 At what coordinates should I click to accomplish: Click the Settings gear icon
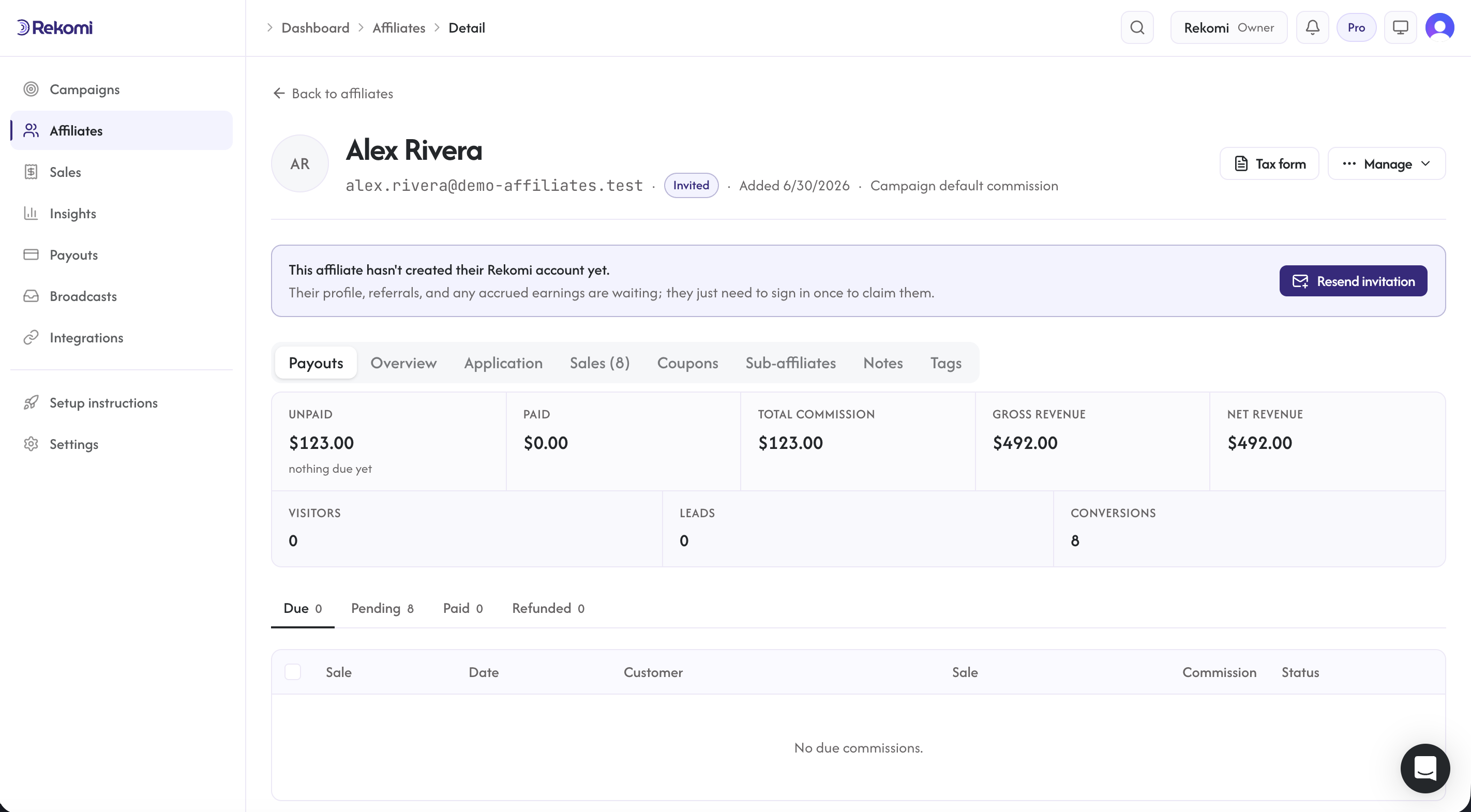click(x=31, y=444)
